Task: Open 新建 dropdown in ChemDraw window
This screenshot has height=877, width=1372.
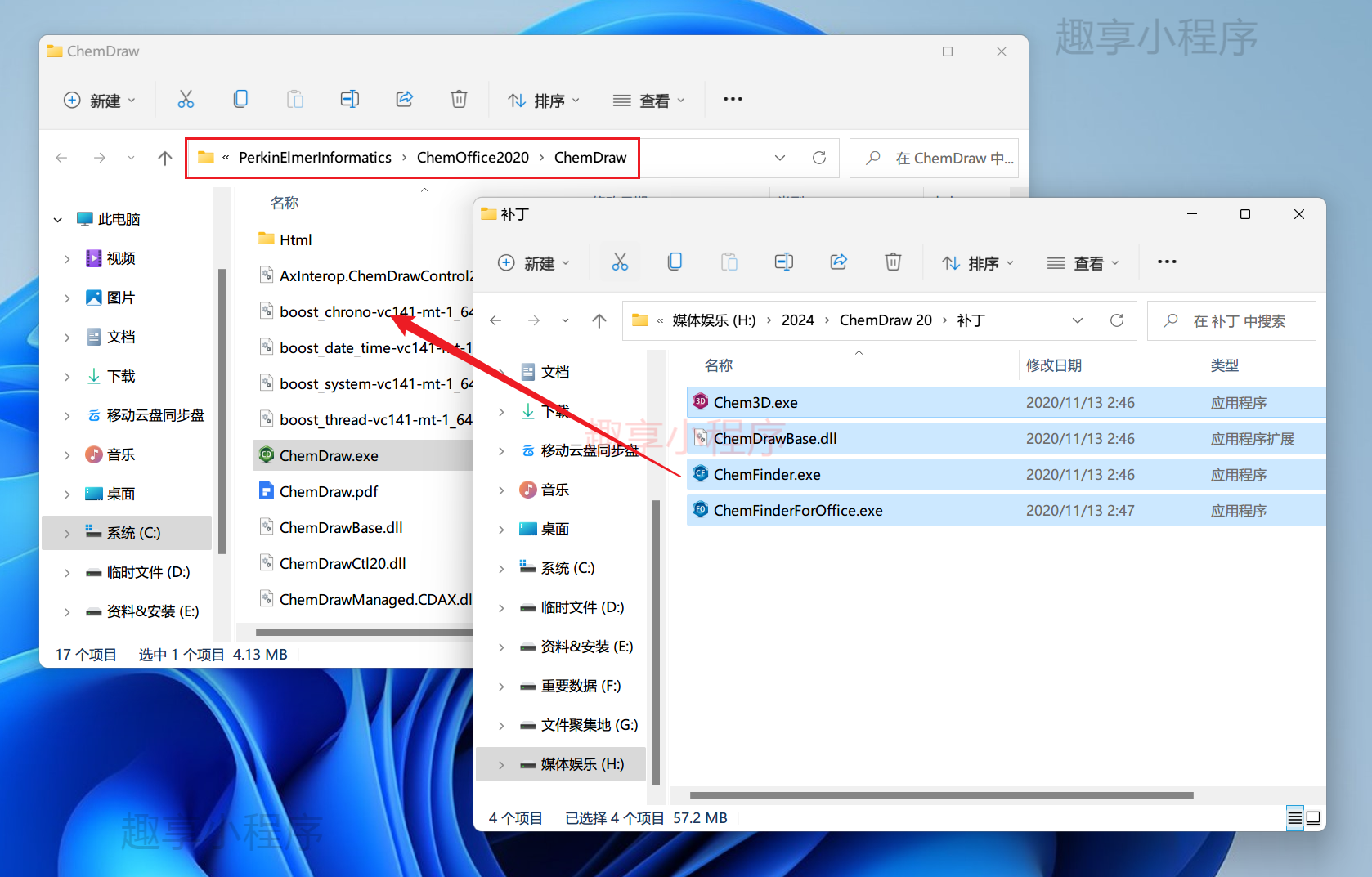Action: 100,100
